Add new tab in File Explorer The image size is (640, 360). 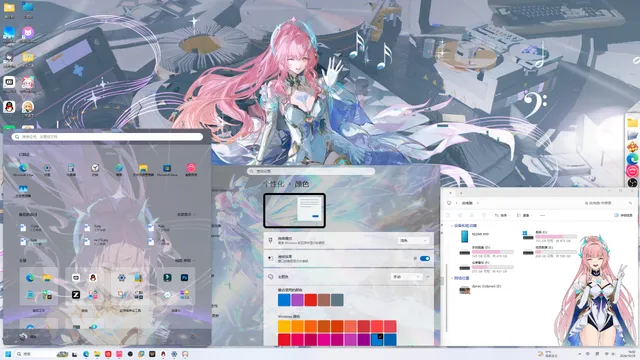[x=461, y=193]
